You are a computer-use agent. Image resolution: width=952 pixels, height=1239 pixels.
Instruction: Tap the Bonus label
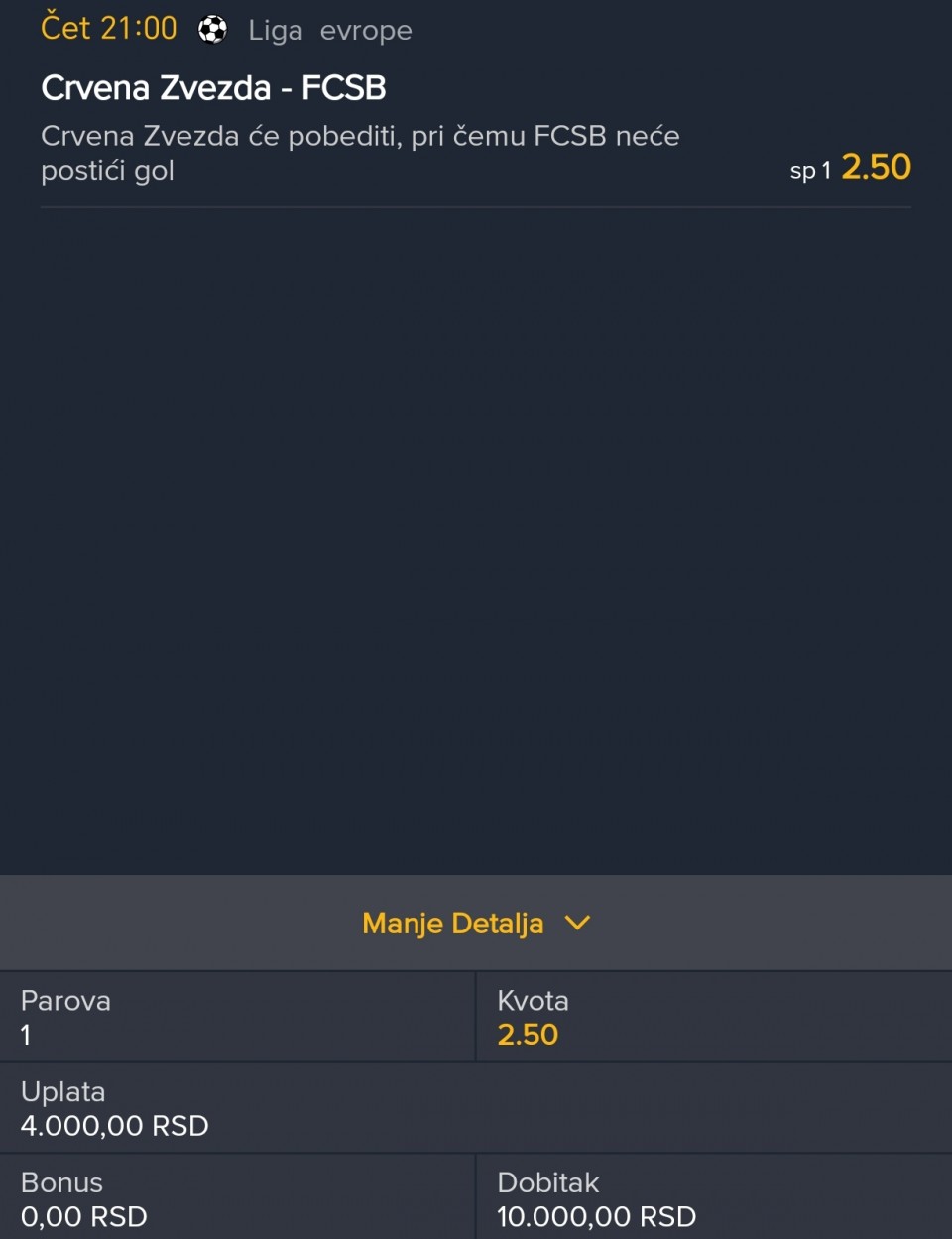[61, 1182]
